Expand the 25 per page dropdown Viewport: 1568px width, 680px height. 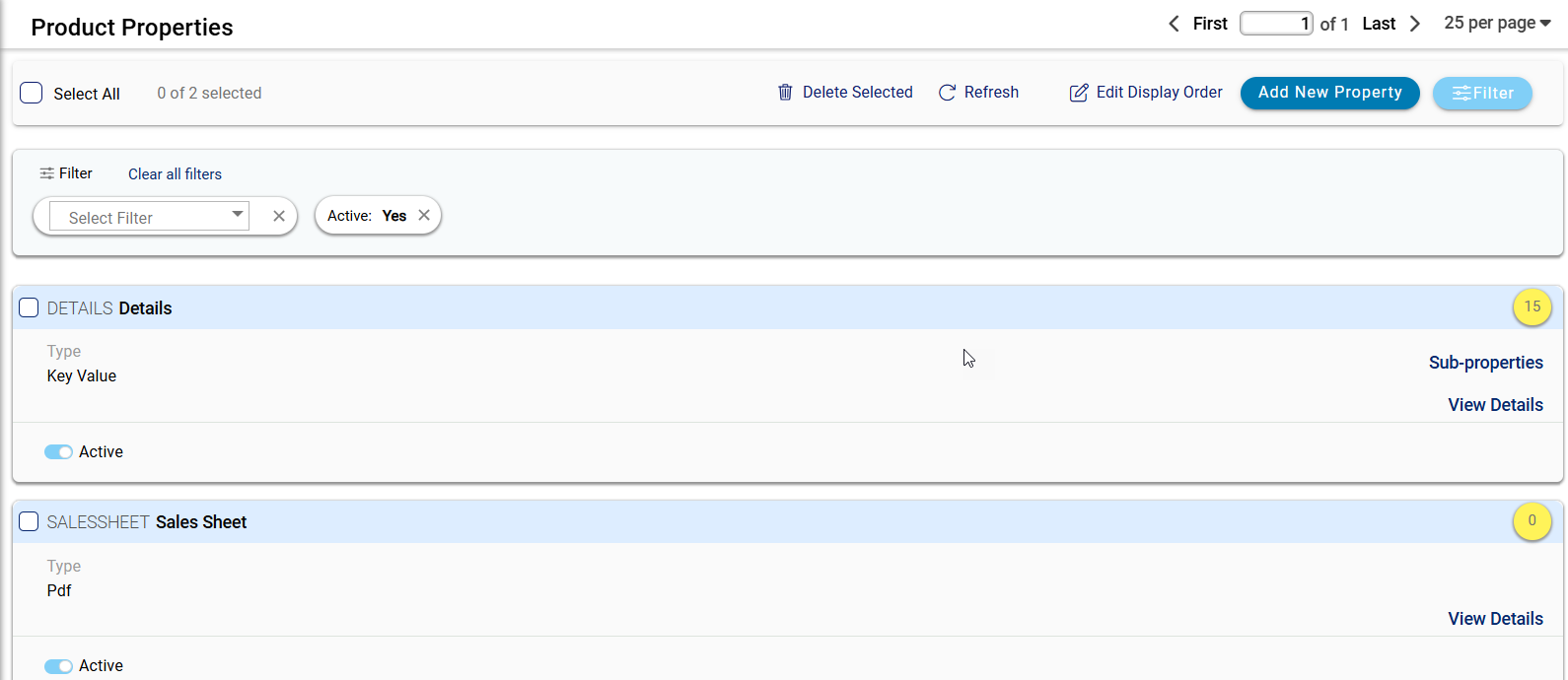coord(1497,23)
